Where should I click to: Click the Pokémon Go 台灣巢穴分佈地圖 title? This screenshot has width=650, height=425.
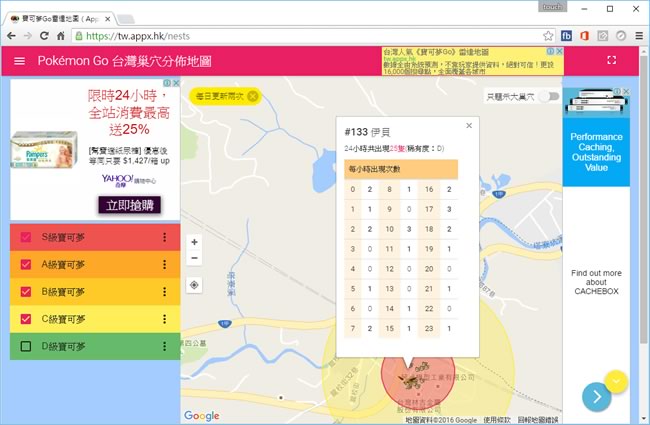(x=124, y=61)
